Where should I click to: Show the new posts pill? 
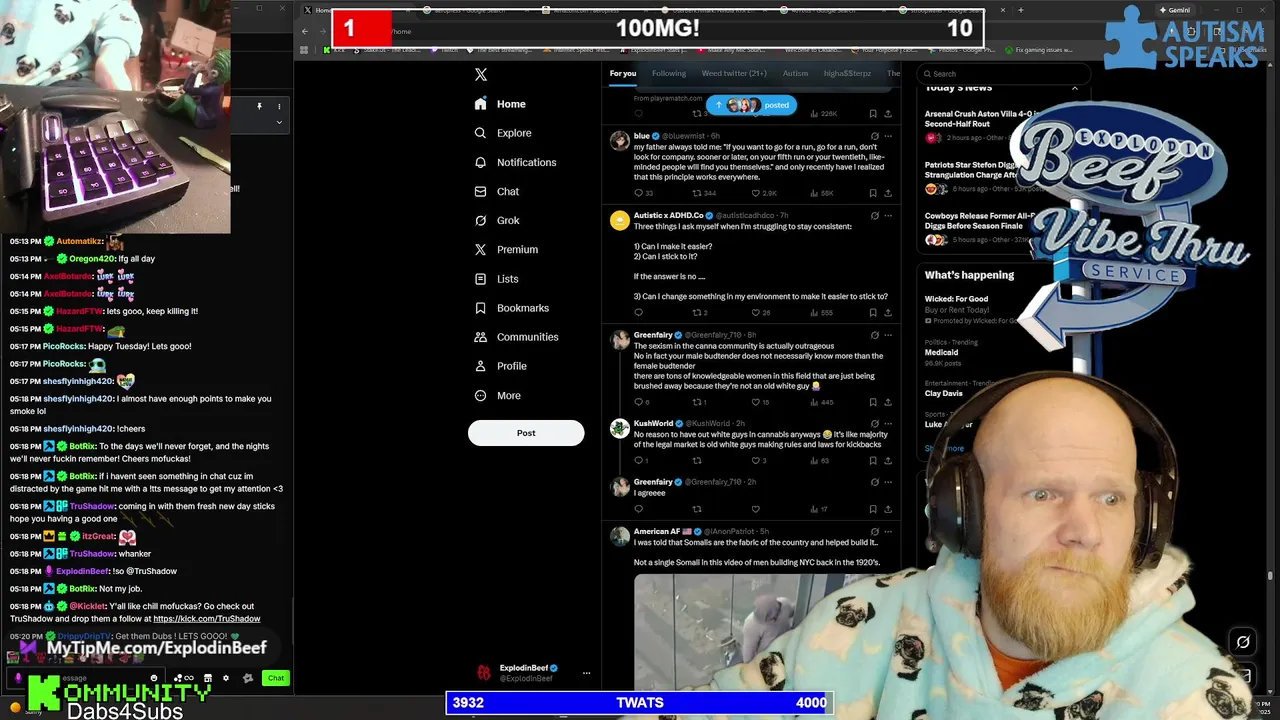(x=751, y=105)
